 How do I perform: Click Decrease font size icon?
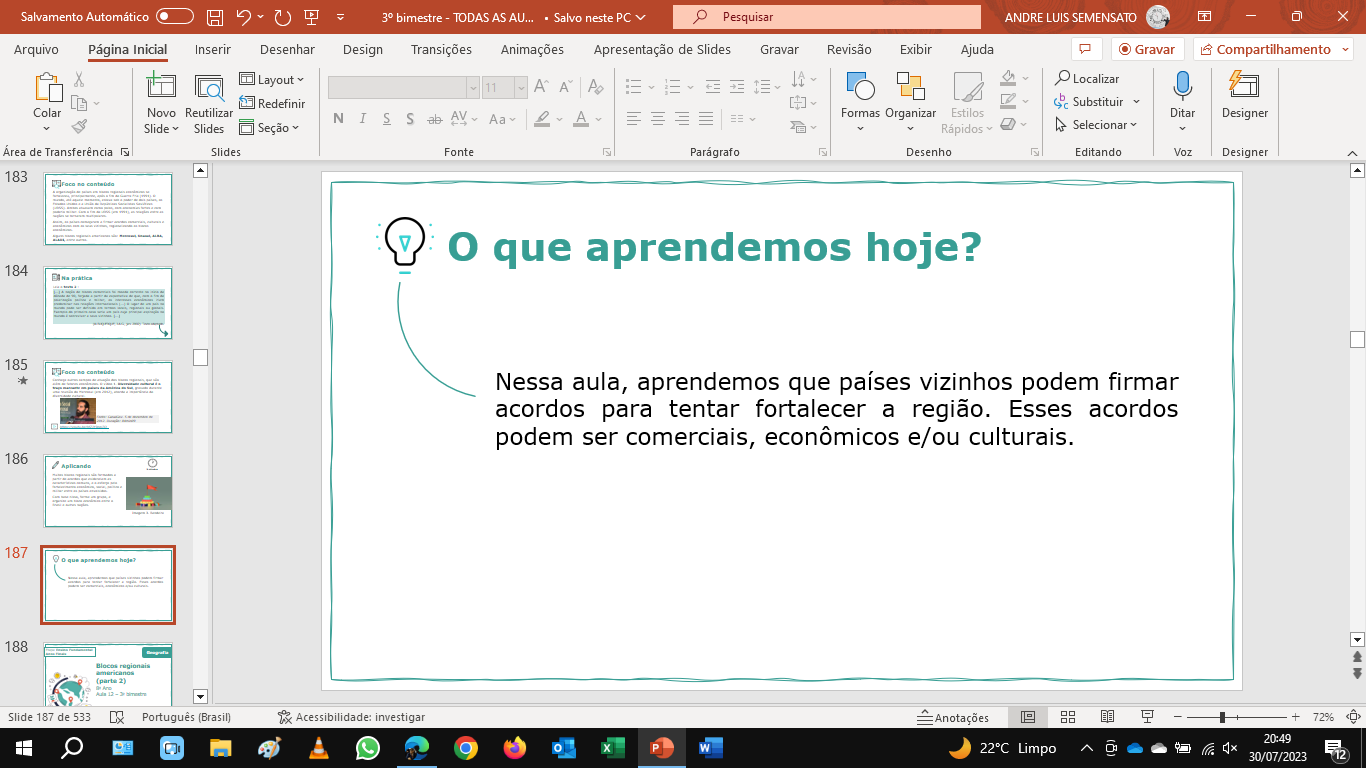pyautogui.click(x=566, y=88)
